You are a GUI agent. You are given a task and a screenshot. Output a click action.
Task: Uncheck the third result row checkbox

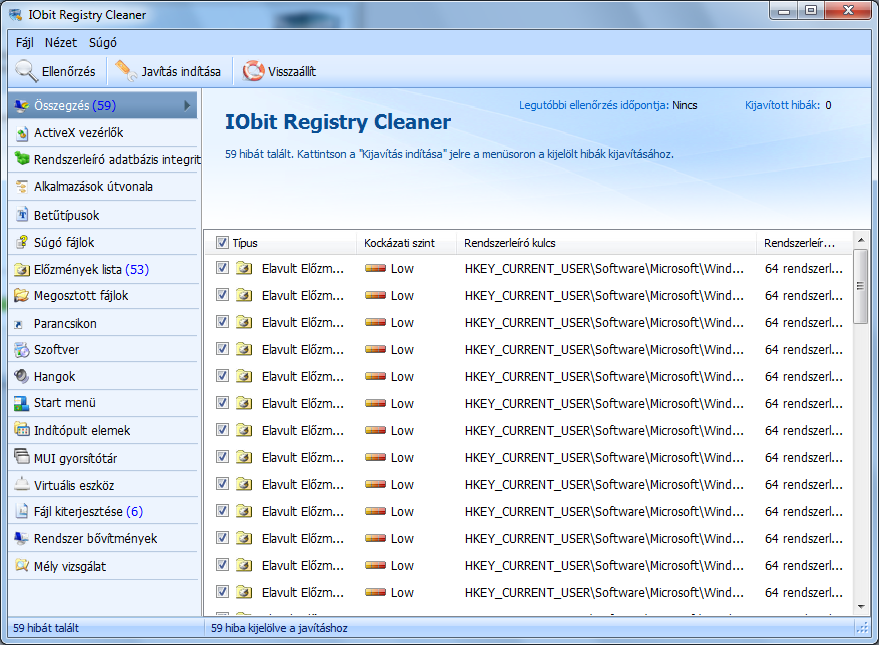pos(222,322)
